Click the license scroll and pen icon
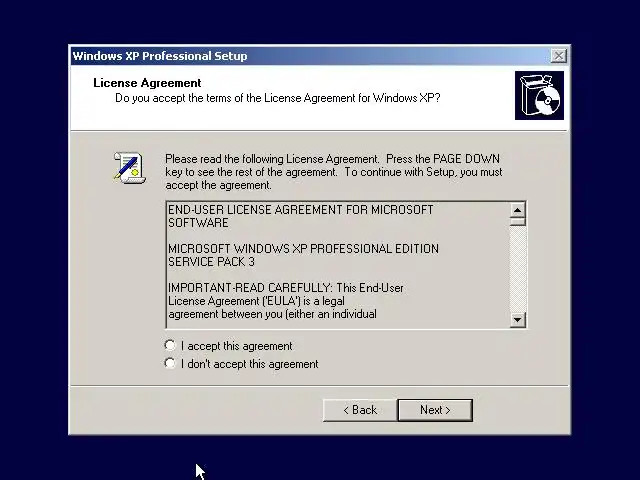This screenshot has height=480, width=640. click(x=129, y=167)
